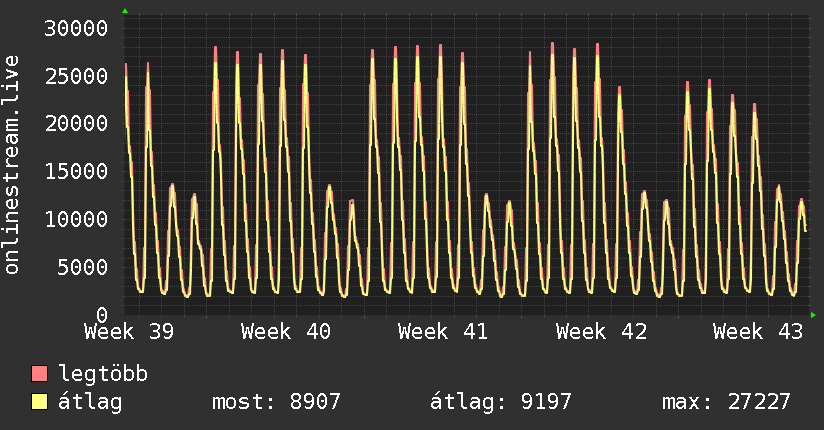Click the 30000 y-axis value

76,28
